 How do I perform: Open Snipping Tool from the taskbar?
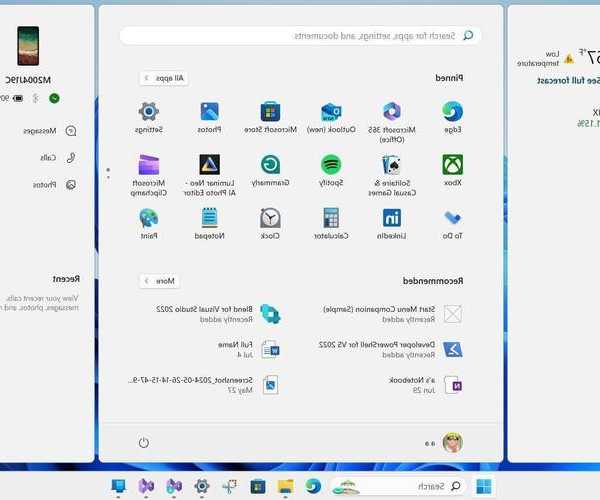click(230, 486)
